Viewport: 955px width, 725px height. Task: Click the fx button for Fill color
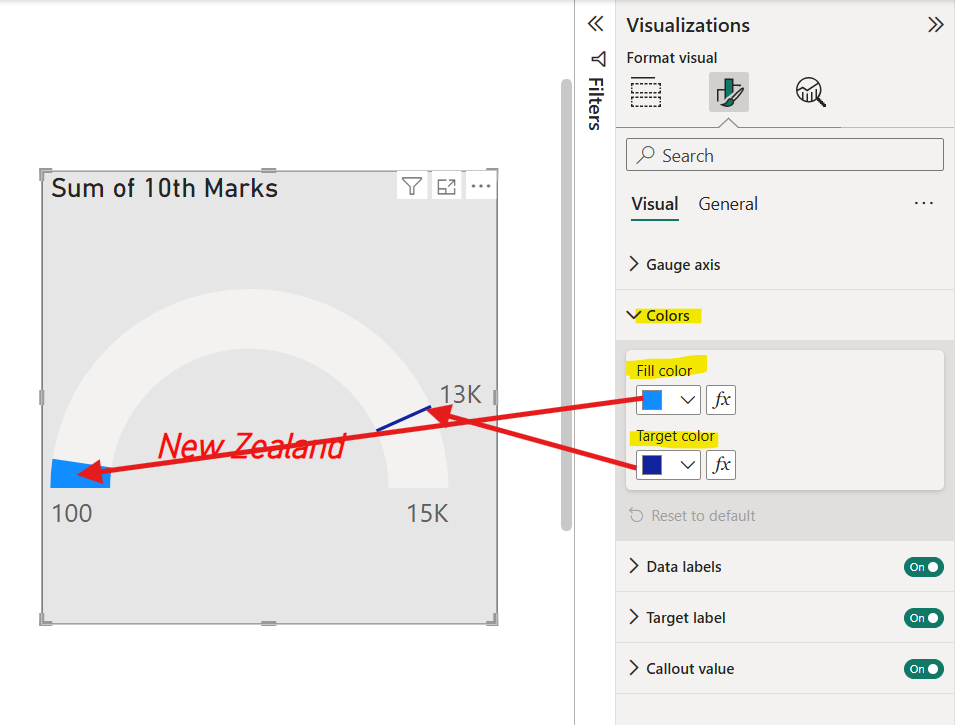point(720,400)
